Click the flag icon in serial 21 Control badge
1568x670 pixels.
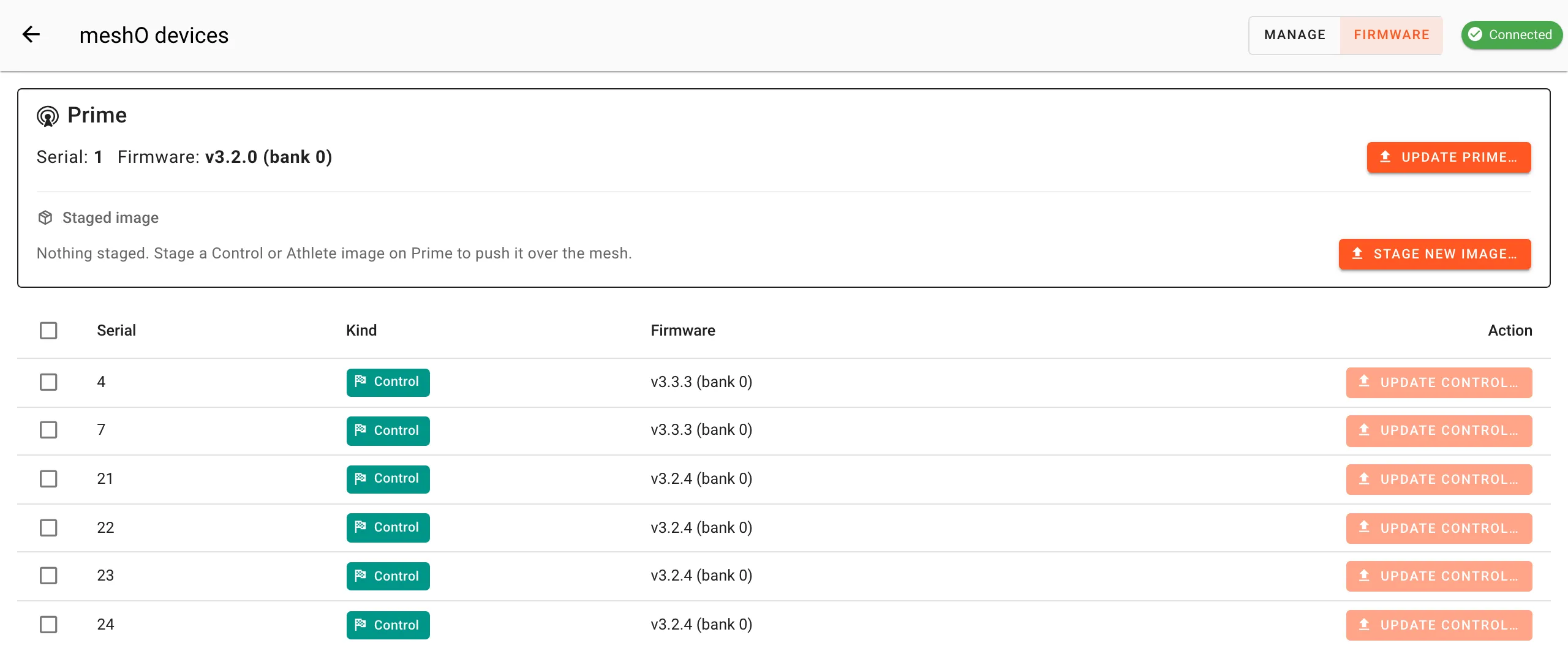[361, 478]
